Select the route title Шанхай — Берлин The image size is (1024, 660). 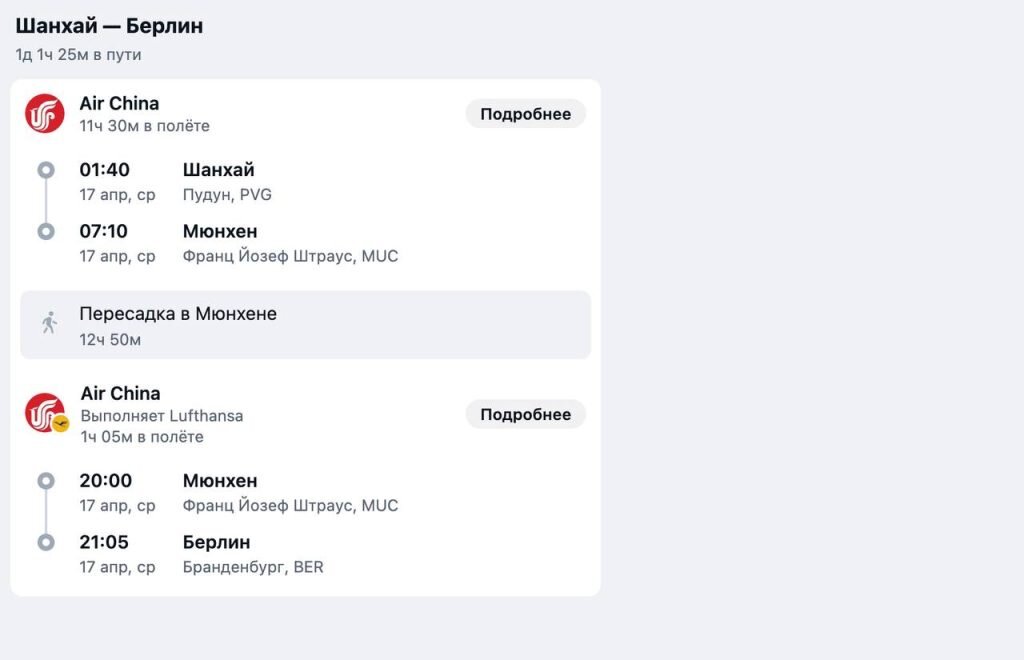point(108,25)
